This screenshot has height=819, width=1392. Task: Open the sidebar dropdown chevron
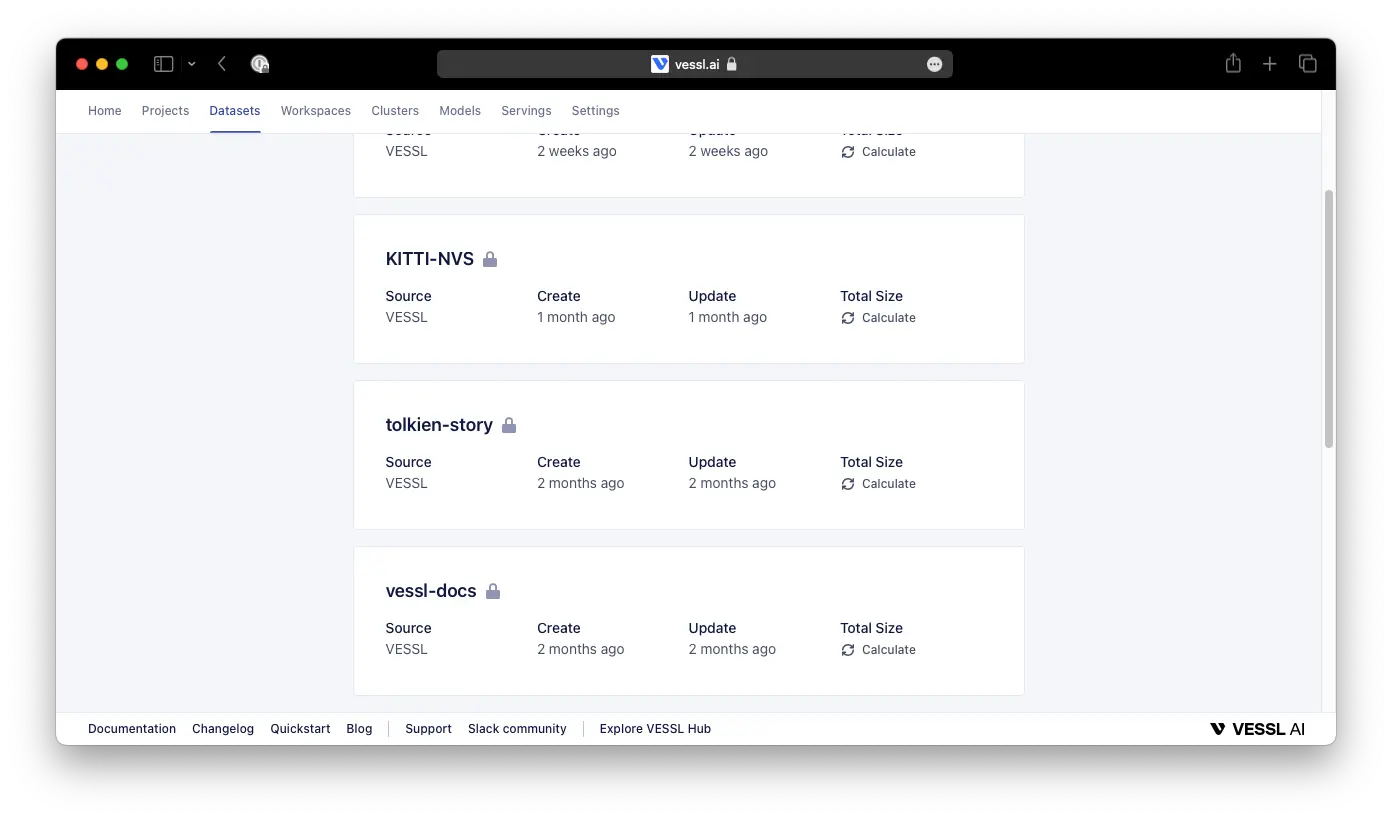pos(191,64)
